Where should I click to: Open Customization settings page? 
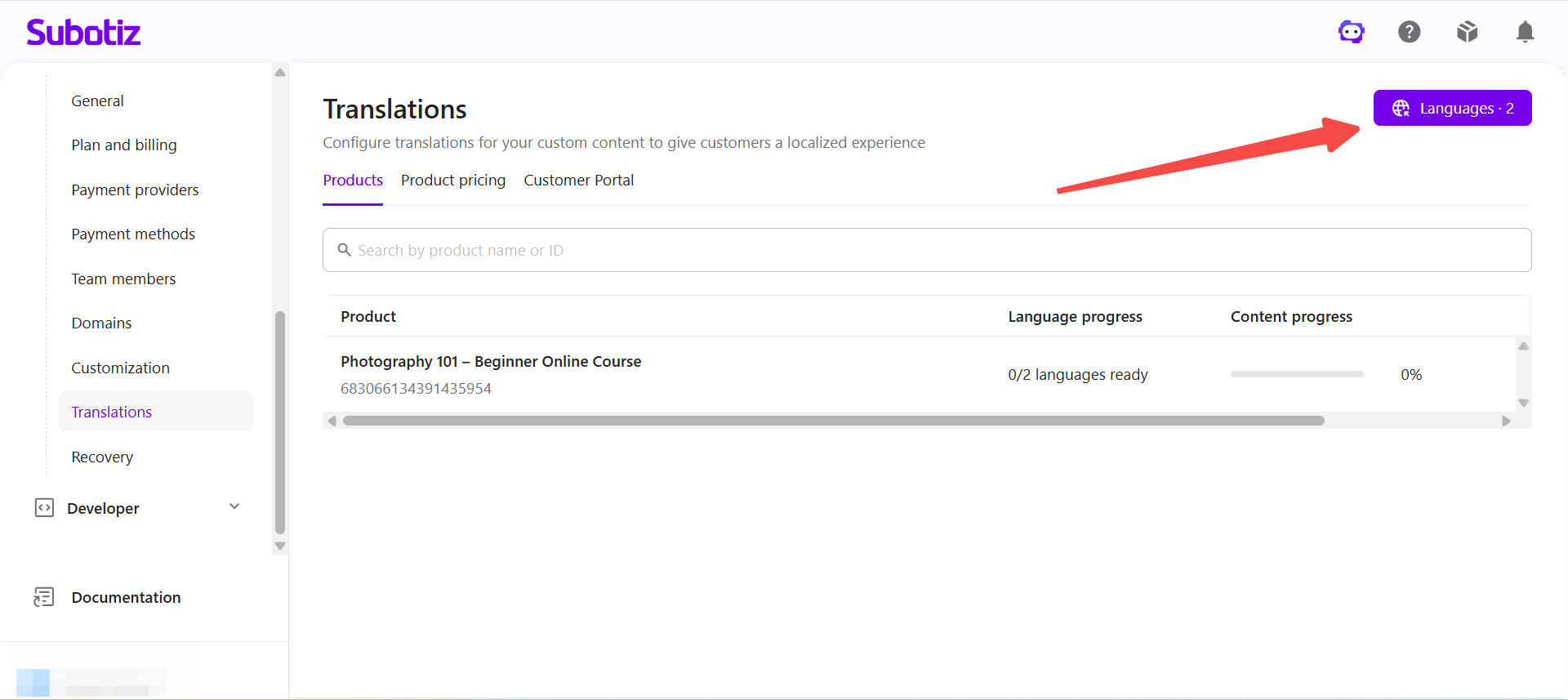click(x=120, y=368)
